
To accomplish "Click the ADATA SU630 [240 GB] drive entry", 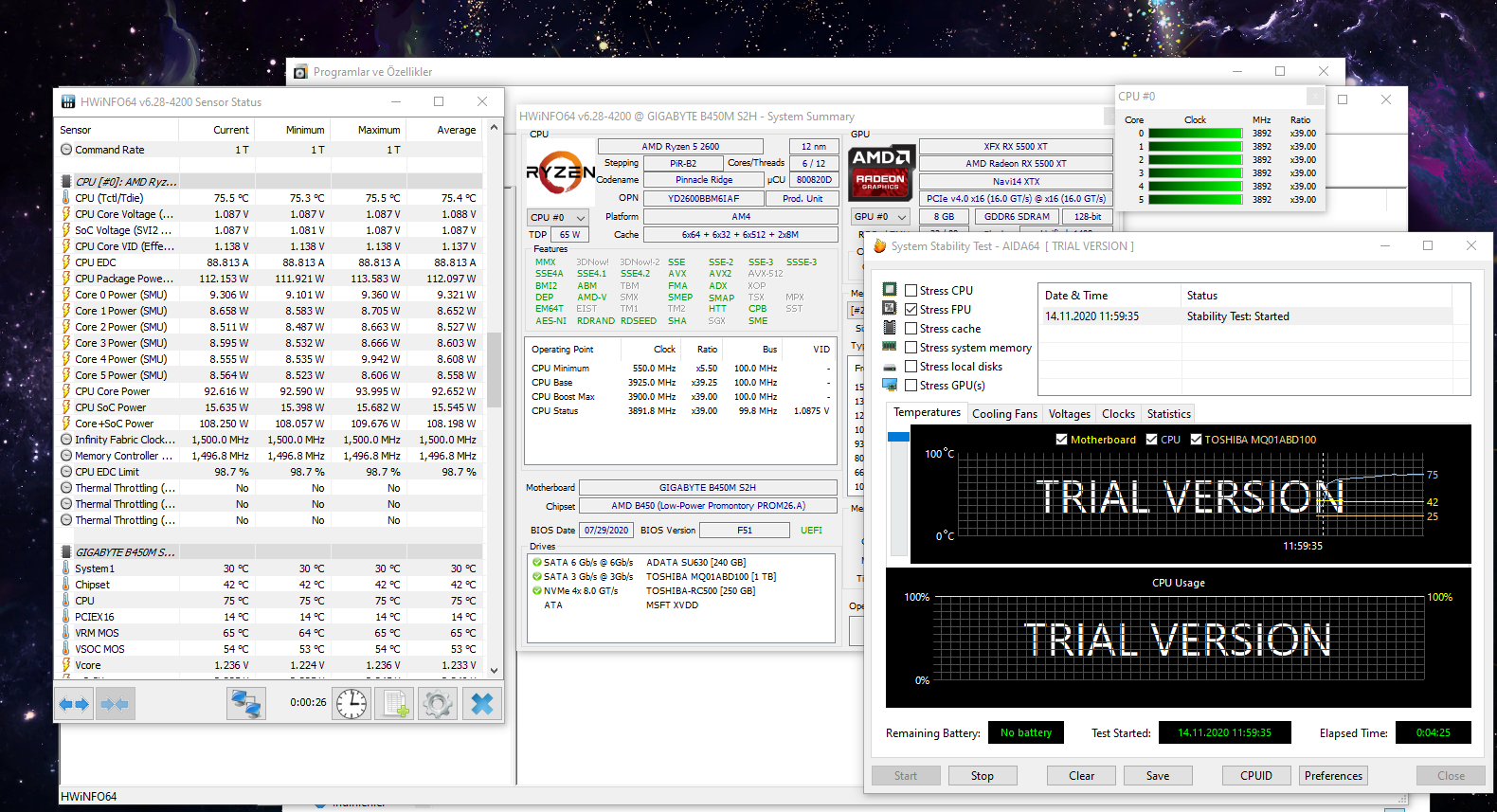I will (x=695, y=563).
